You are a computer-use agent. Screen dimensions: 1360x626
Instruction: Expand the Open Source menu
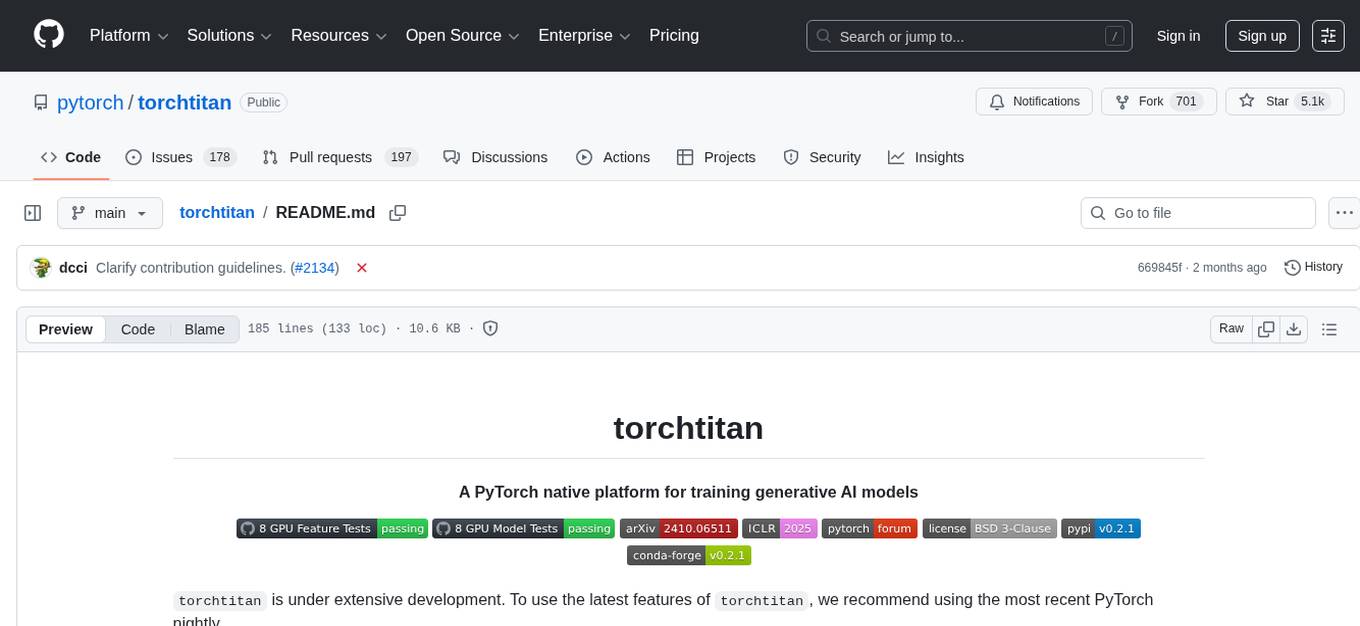461,35
